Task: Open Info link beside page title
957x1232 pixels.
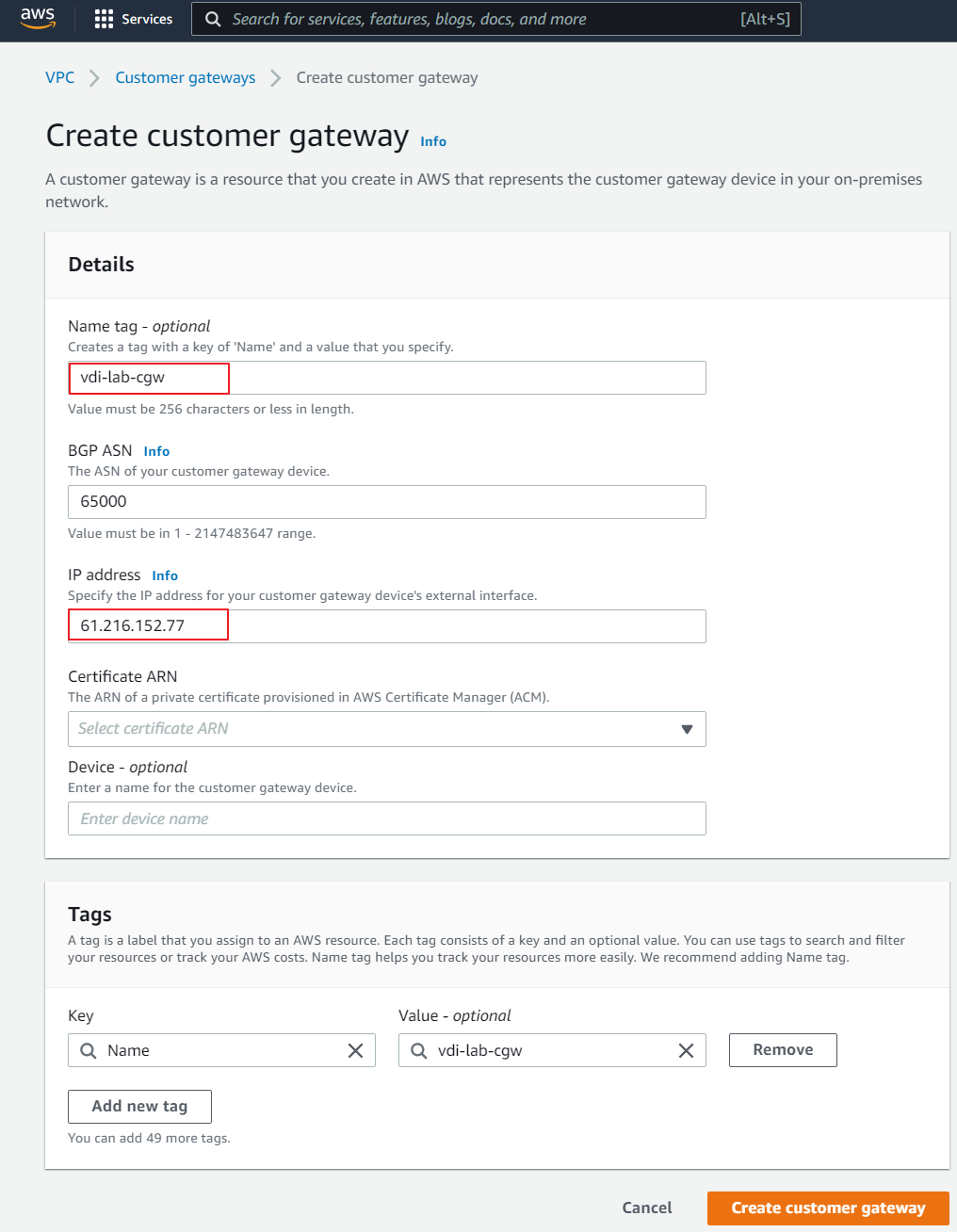Action: pyautogui.click(x=433, y=141)
